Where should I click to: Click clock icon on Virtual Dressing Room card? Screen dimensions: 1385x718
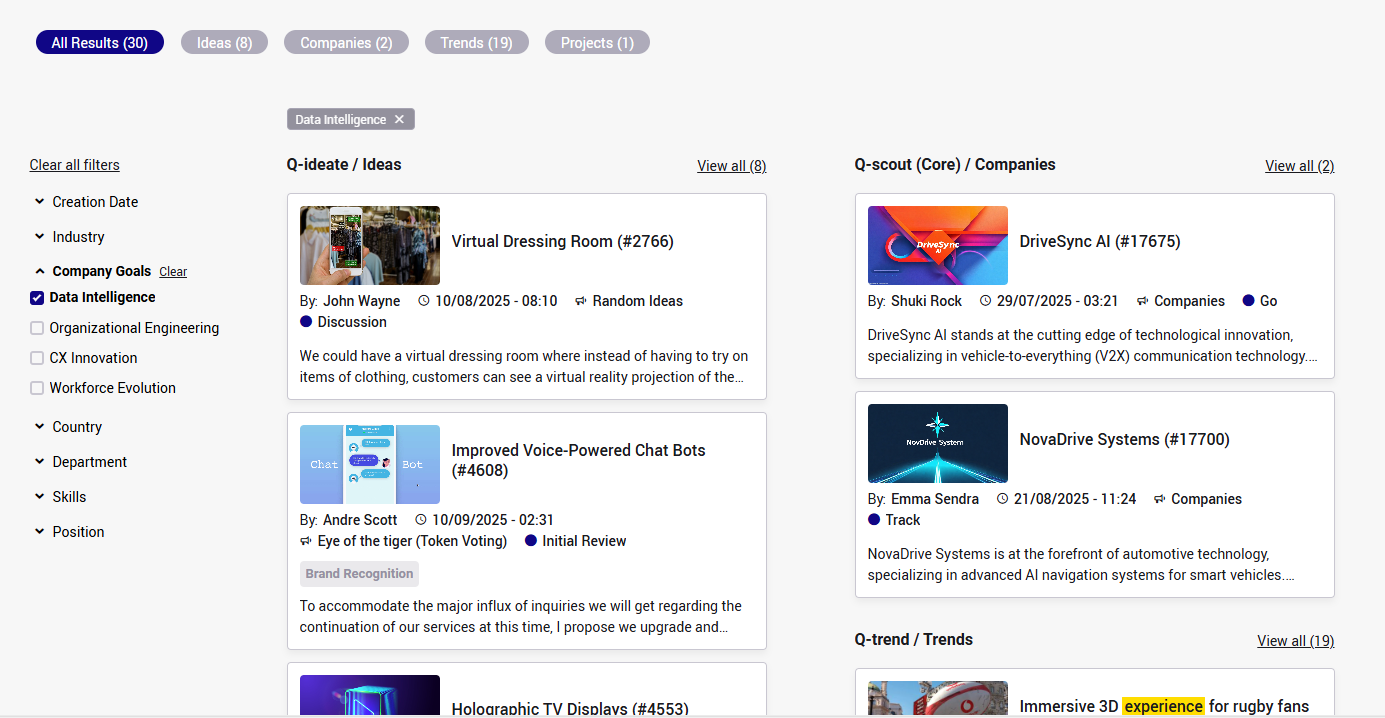pos(423,301)
